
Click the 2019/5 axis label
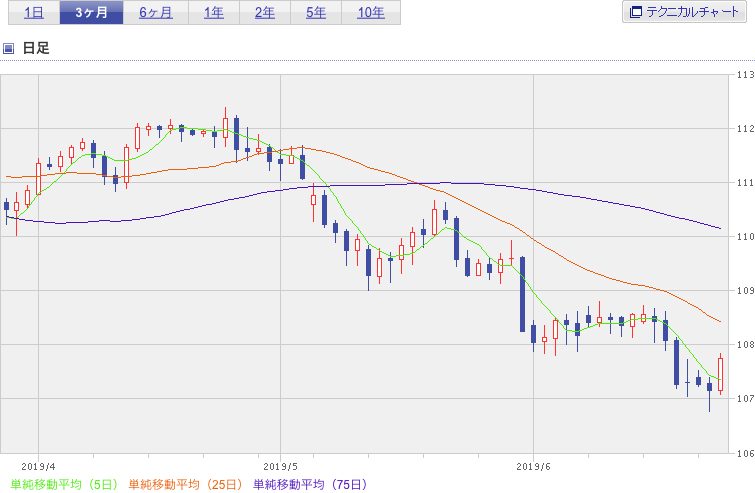(281, 467)
